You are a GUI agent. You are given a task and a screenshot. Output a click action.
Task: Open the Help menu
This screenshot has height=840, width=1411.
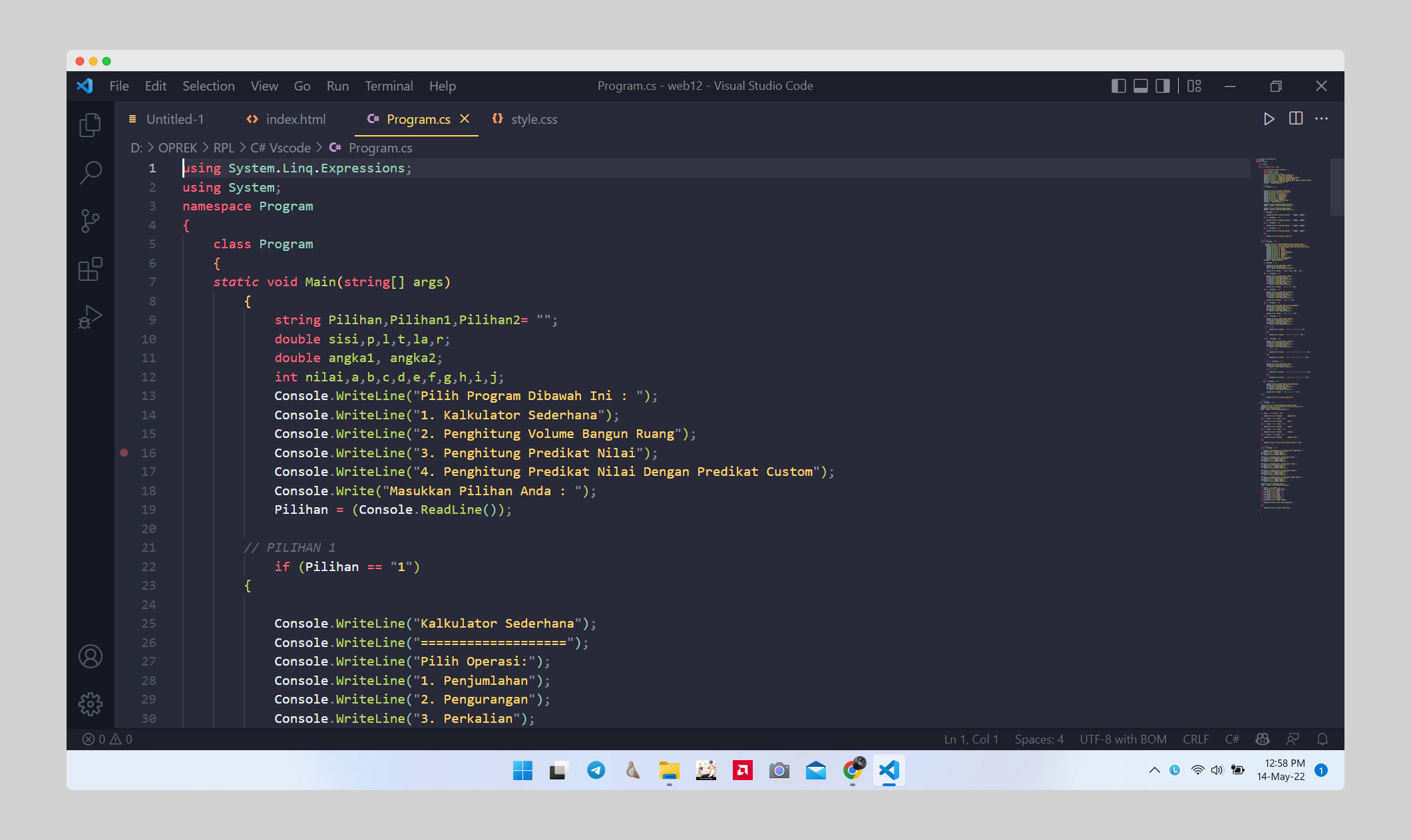pyautogui.click(x=443, y=86)
